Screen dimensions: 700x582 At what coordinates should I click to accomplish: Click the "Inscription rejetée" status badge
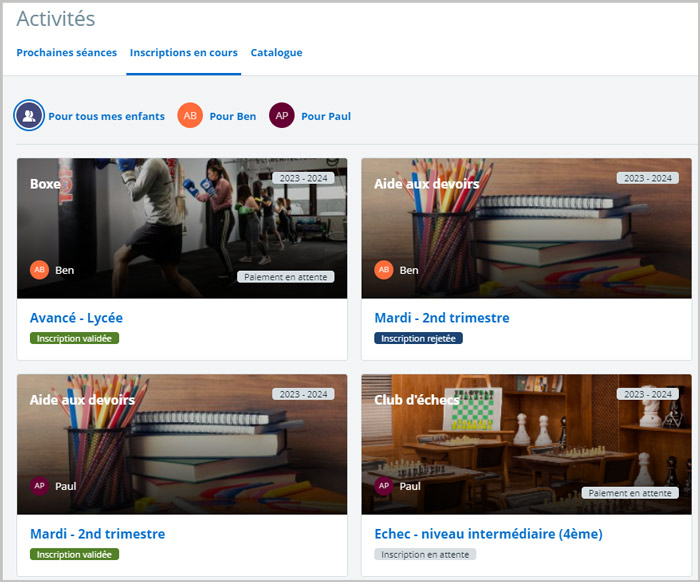click(x=418, y=338)
